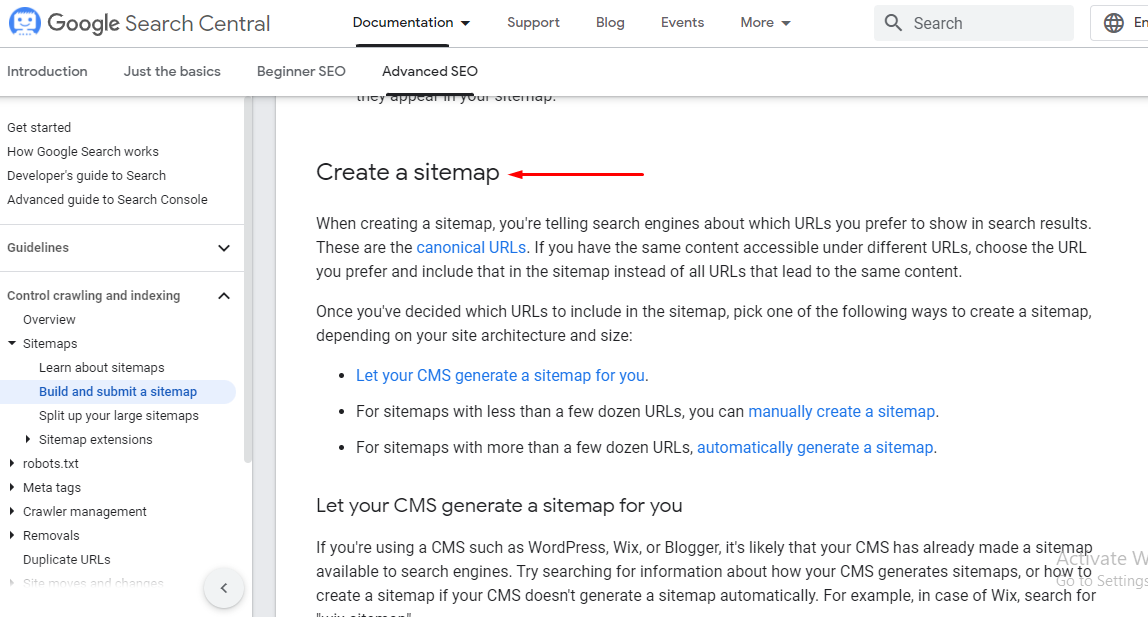Open the canonical URLs link
Image resolution: width=1148 pixels, height=617 pixels.
pyautogui.click(x=471, y=247)
